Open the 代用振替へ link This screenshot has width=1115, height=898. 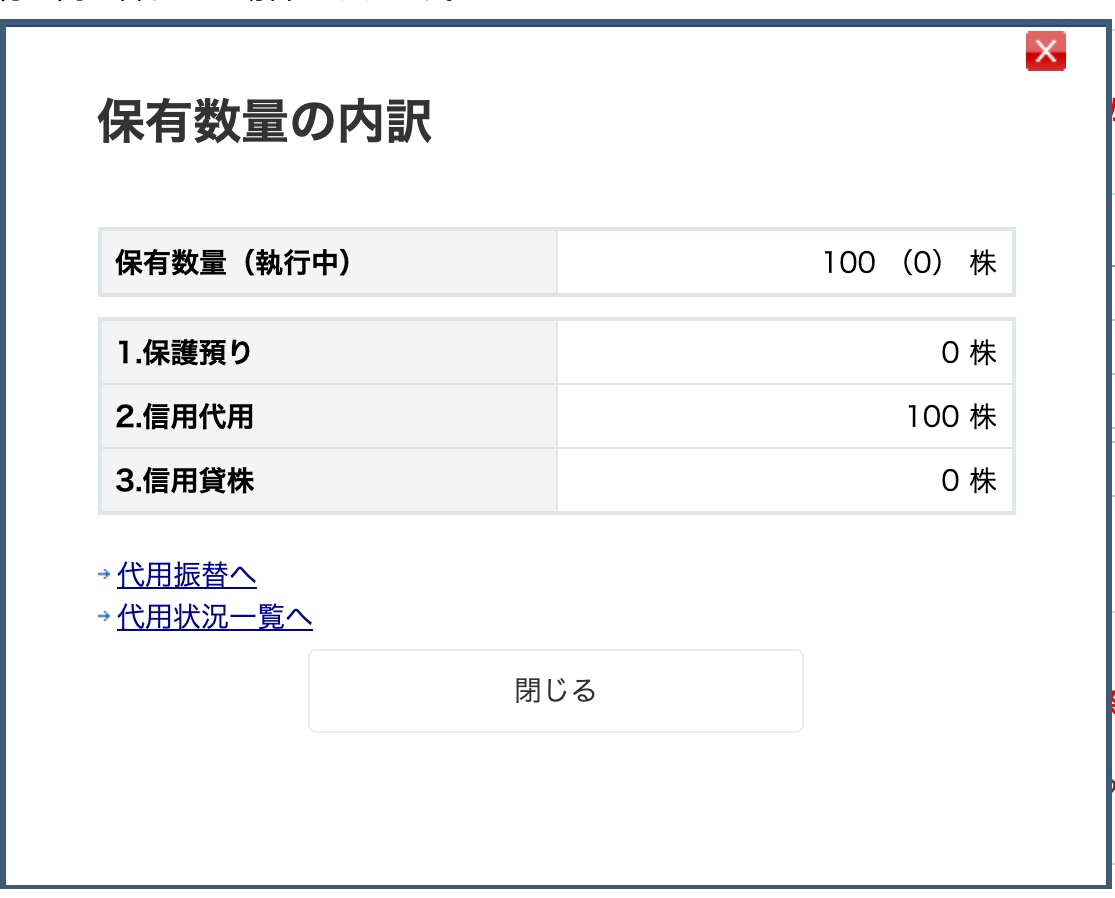[186, 574]
